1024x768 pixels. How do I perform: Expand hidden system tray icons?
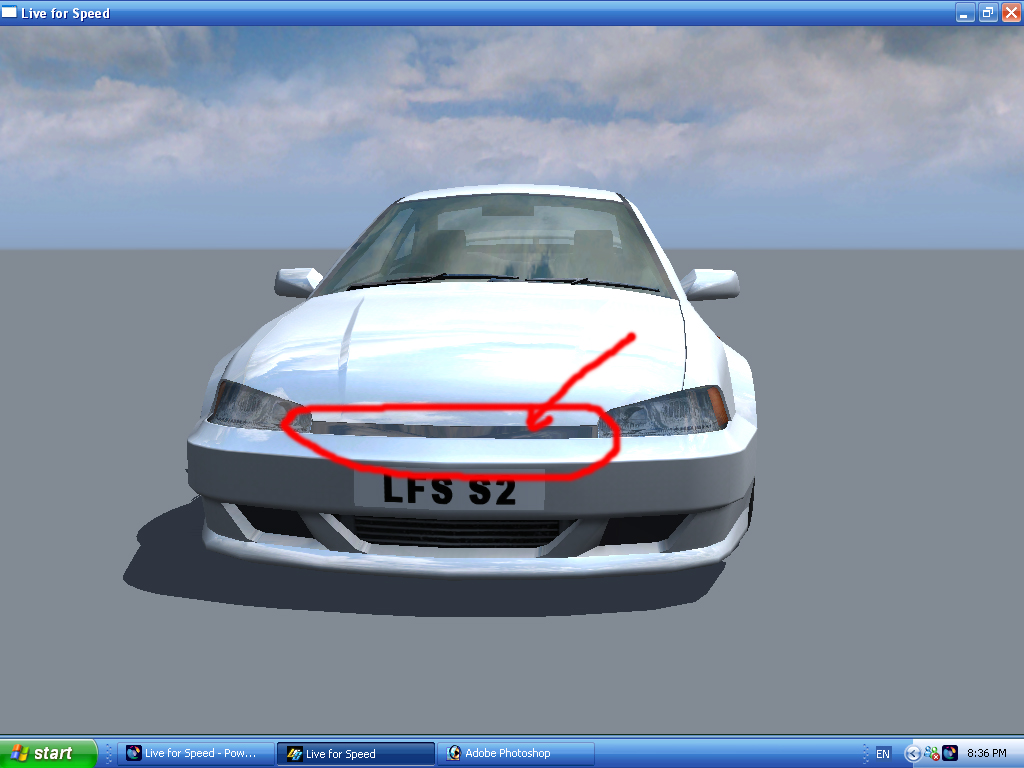912,754
